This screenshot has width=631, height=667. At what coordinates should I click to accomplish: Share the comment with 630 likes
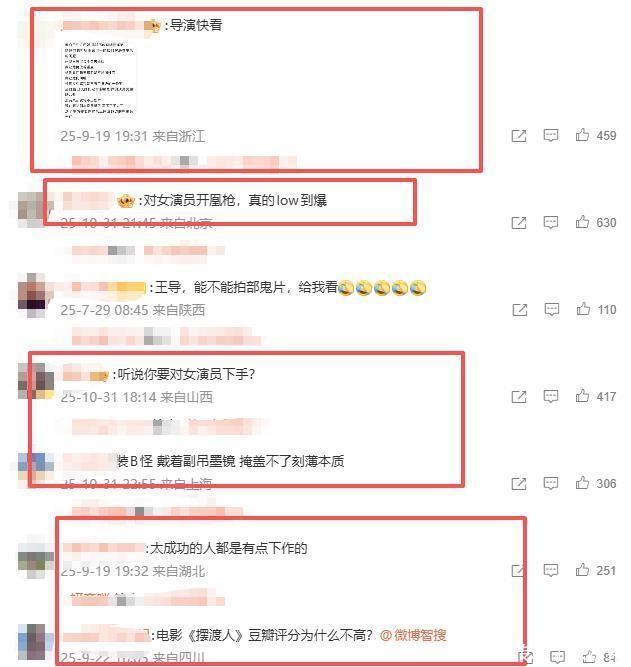519,222
